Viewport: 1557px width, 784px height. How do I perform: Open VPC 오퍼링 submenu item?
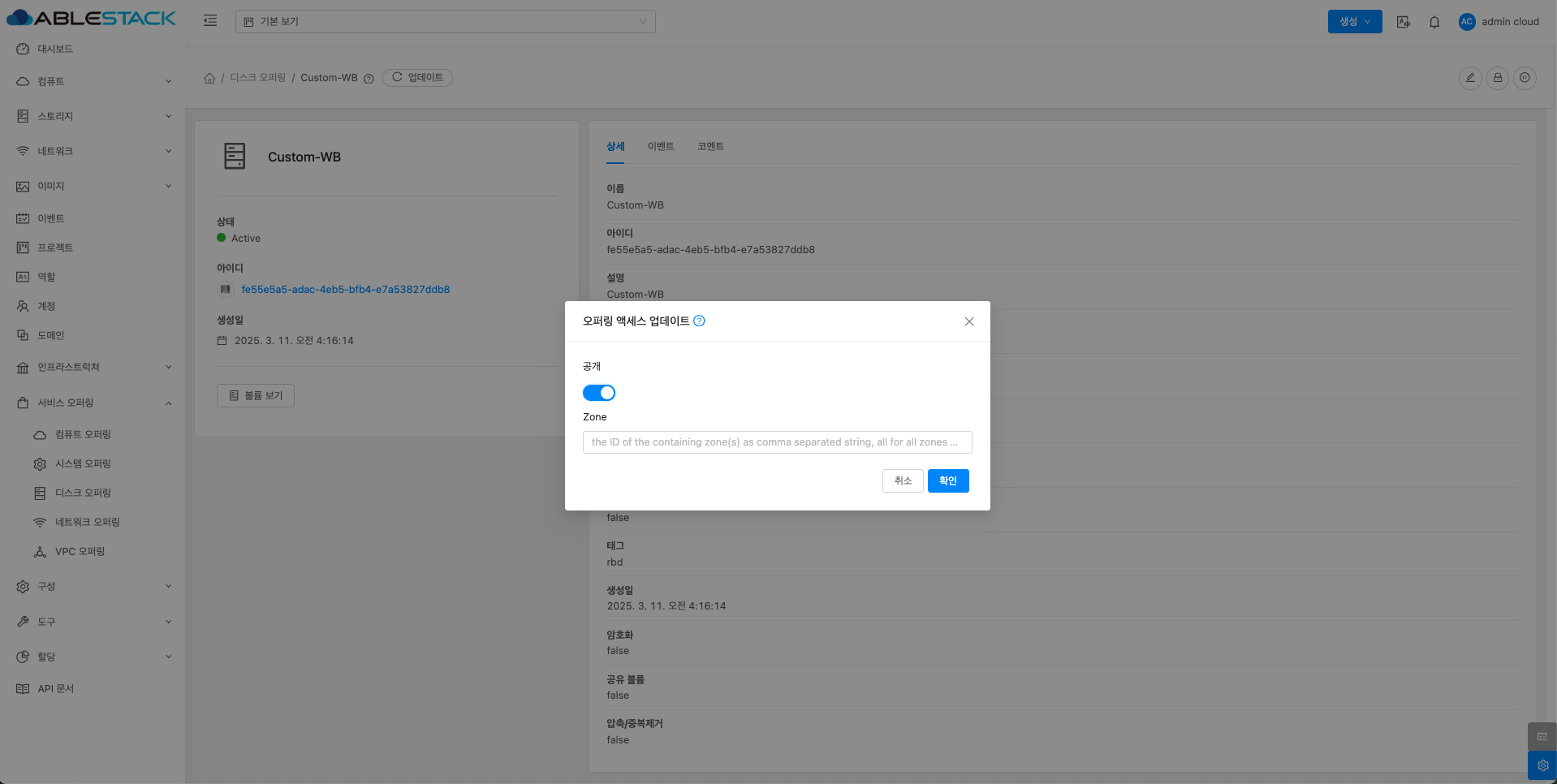[93, 551]
